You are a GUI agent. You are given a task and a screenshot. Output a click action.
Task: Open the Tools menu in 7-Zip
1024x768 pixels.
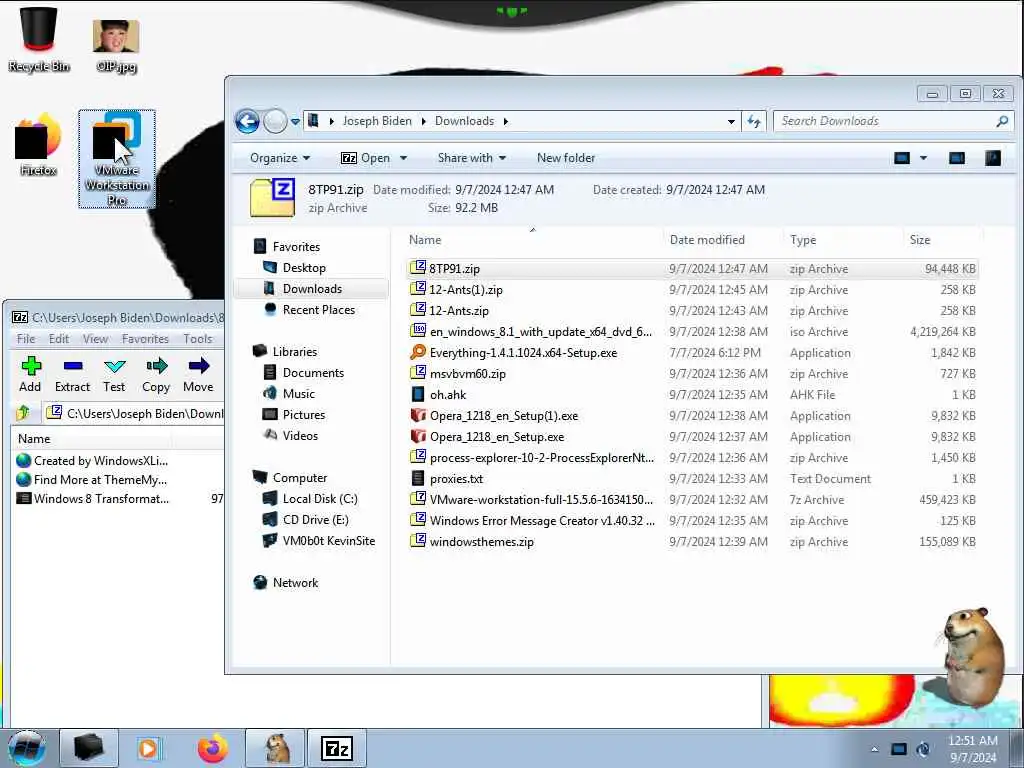tap(198, 339)
